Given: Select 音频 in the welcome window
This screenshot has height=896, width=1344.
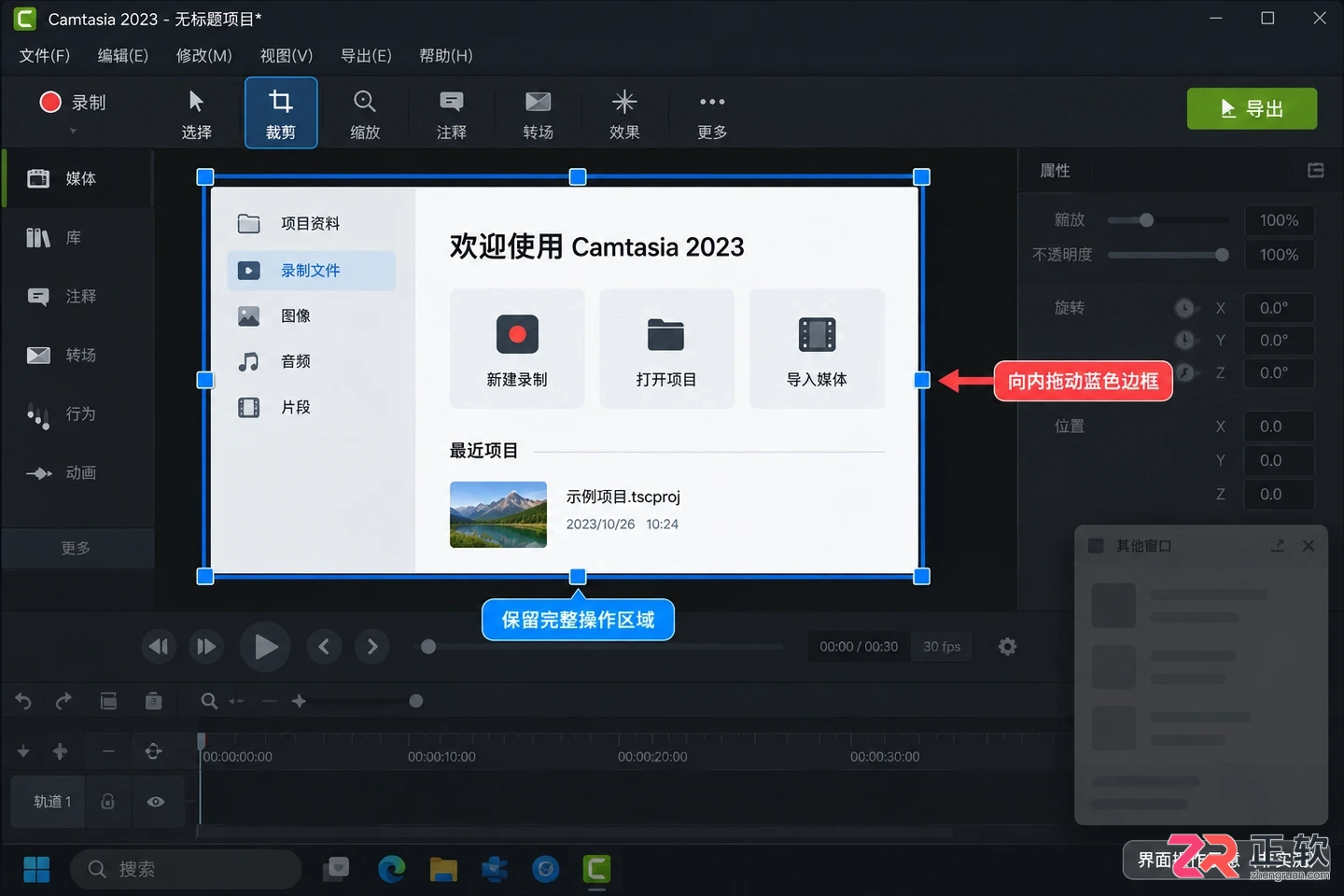Looking at the screenshot, I should pyautogui.click(x=311, y=362).
